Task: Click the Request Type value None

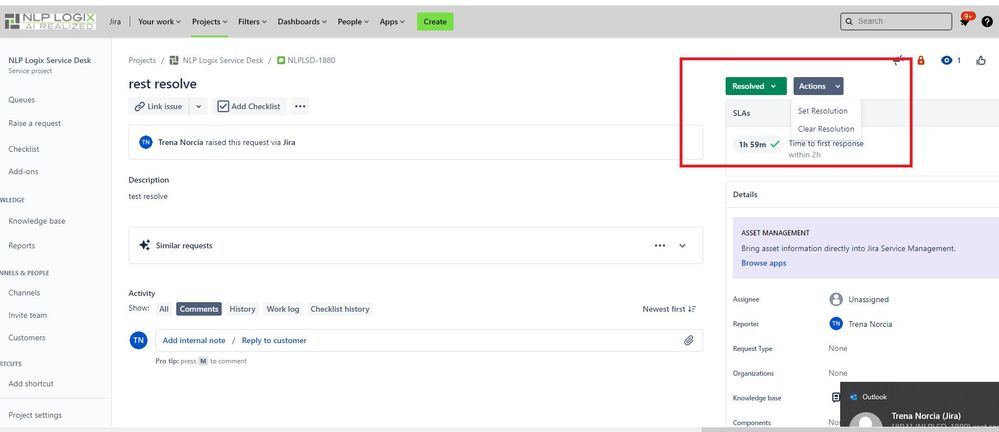Action: (x=838, y=349)
